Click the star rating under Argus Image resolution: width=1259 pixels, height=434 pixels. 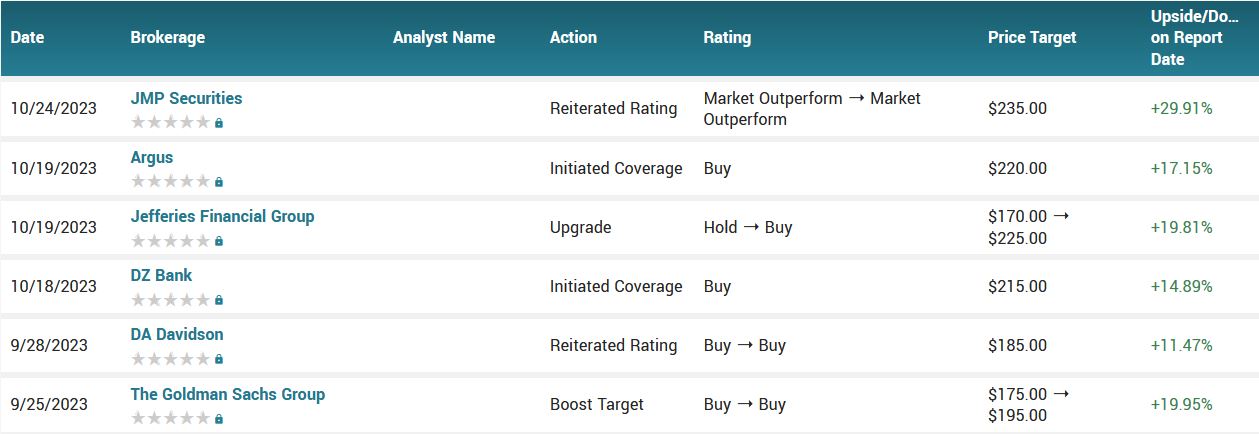click(171, 181)
